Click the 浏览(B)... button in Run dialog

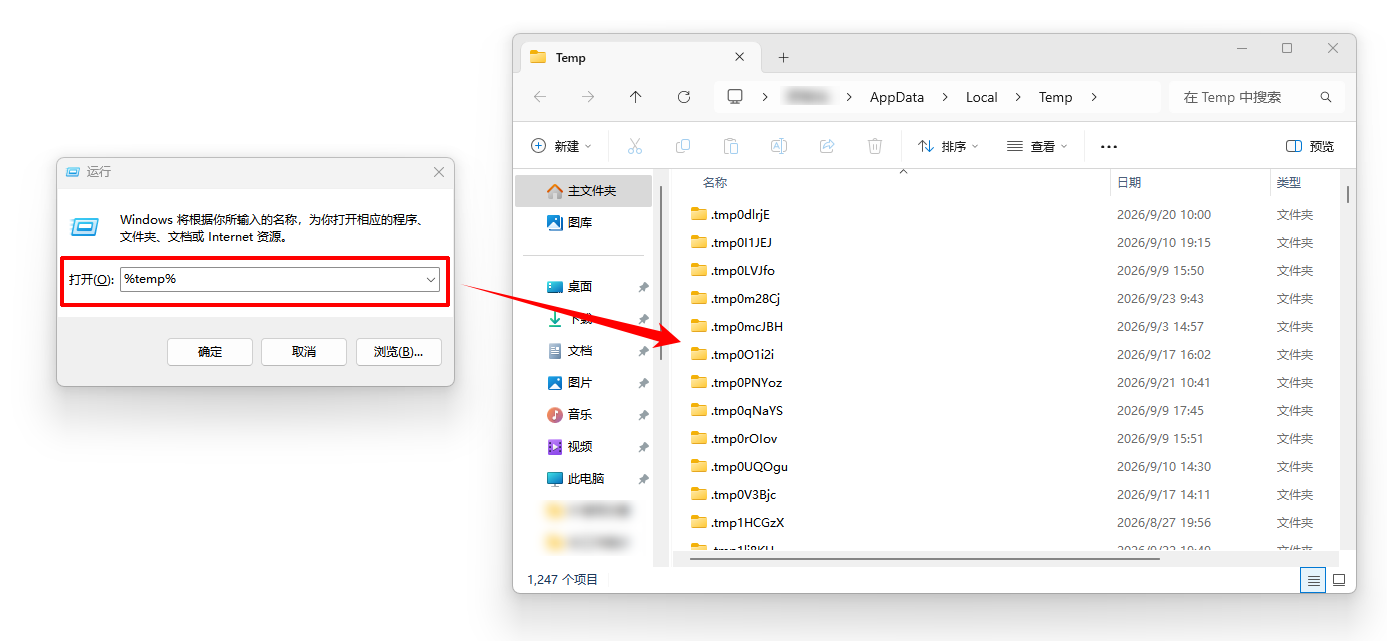click(399, 352)
